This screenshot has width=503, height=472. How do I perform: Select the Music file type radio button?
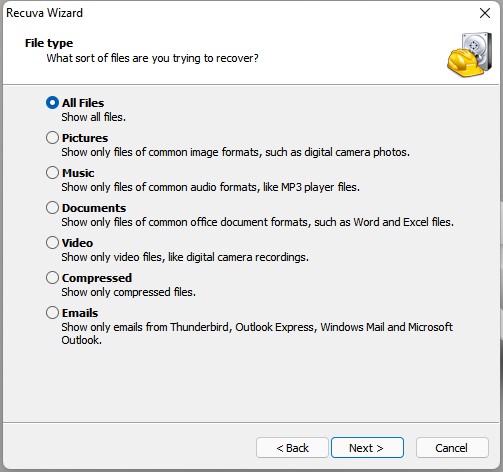52,173
